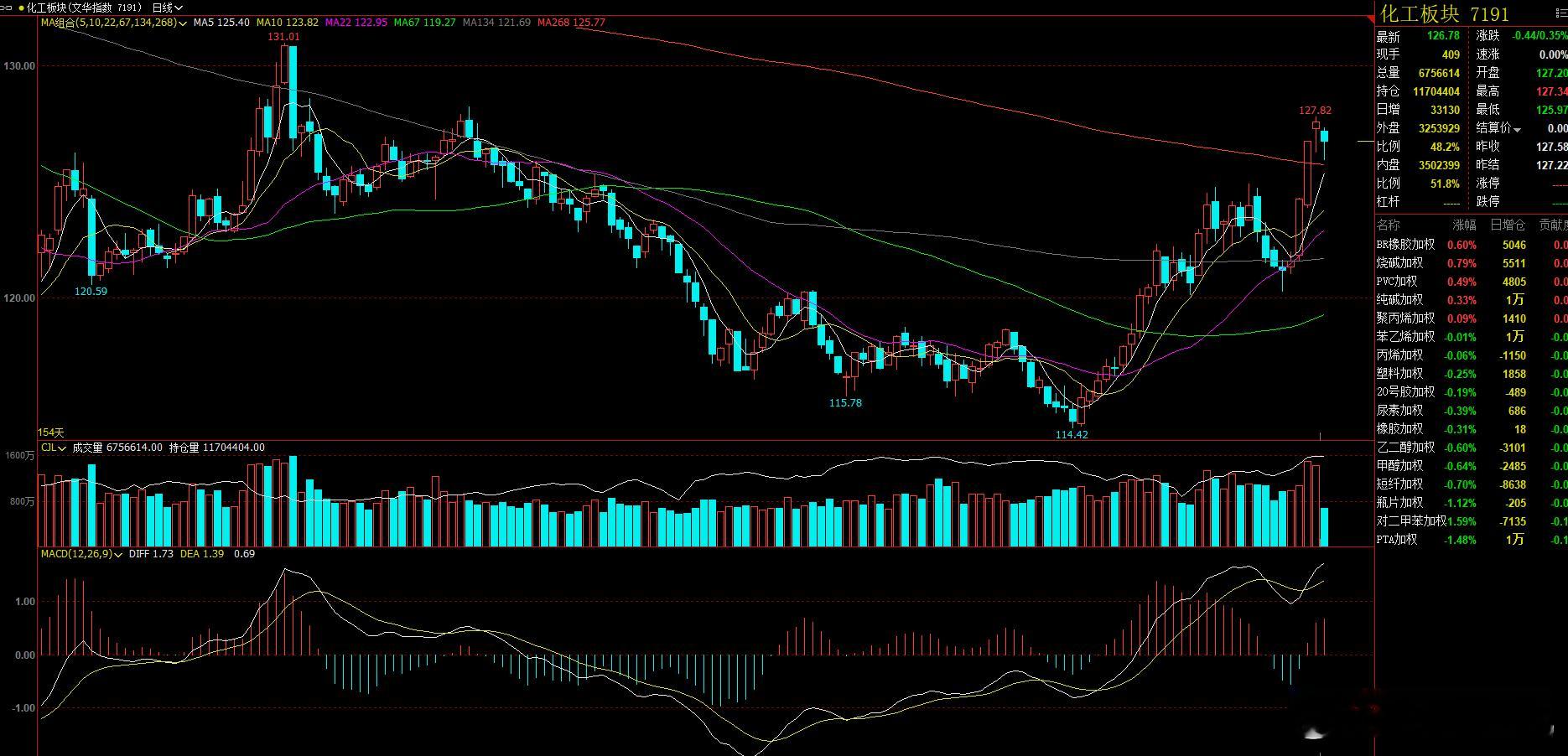
Task: Expand the 结算价 dropdown arrow
Action: pos(1518,129)
